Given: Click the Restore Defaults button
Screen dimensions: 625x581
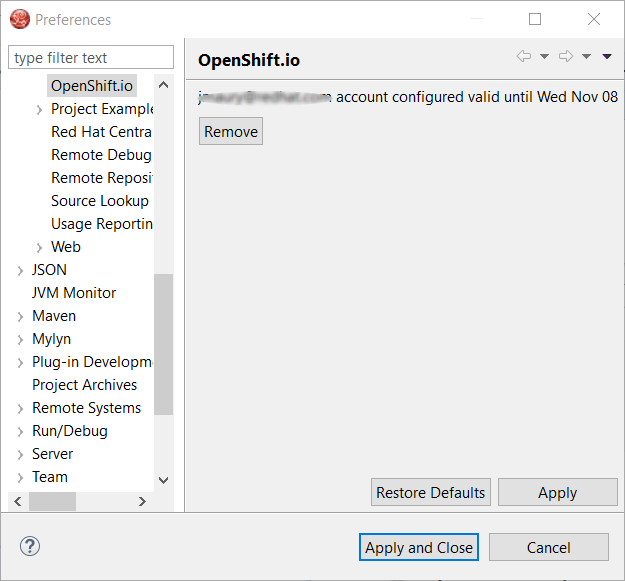Looking at the screenshot, I should point(430,492).
